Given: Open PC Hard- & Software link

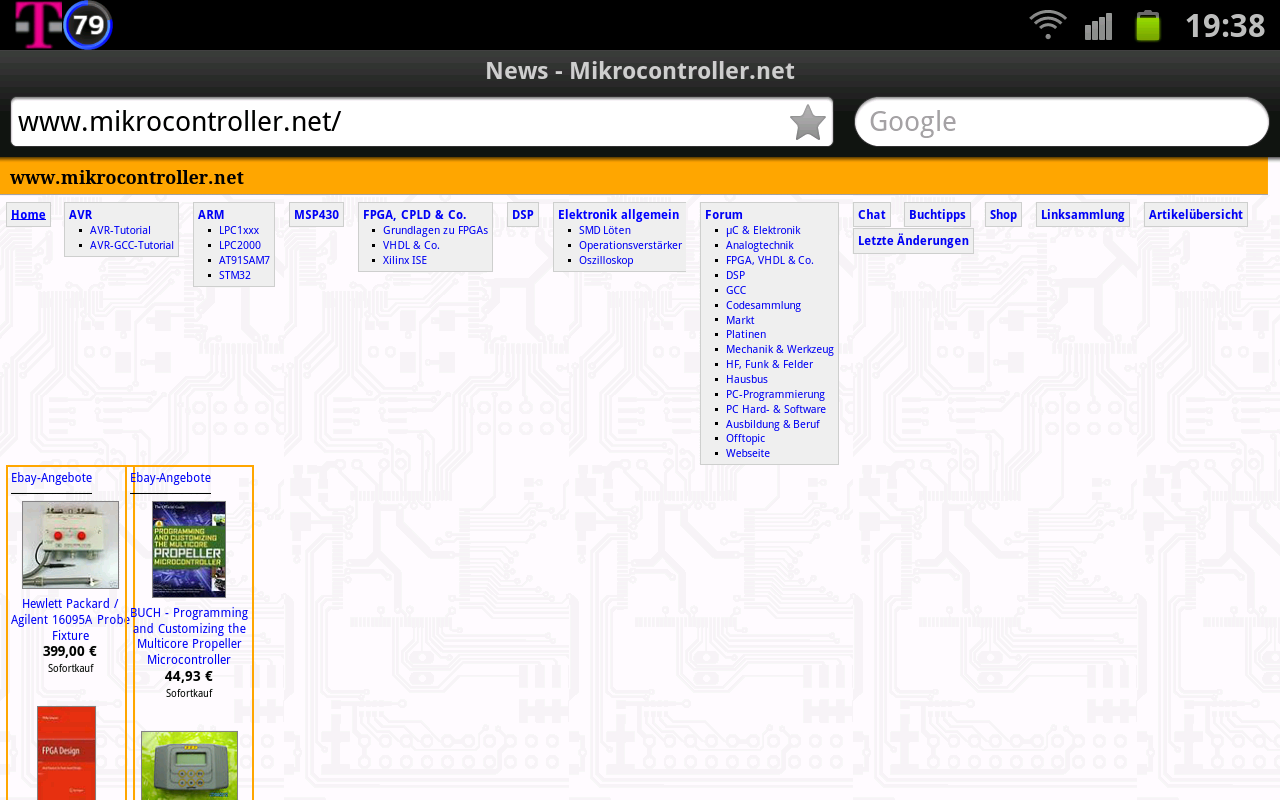Looking at the screenshot, I should tap(776, 409).
